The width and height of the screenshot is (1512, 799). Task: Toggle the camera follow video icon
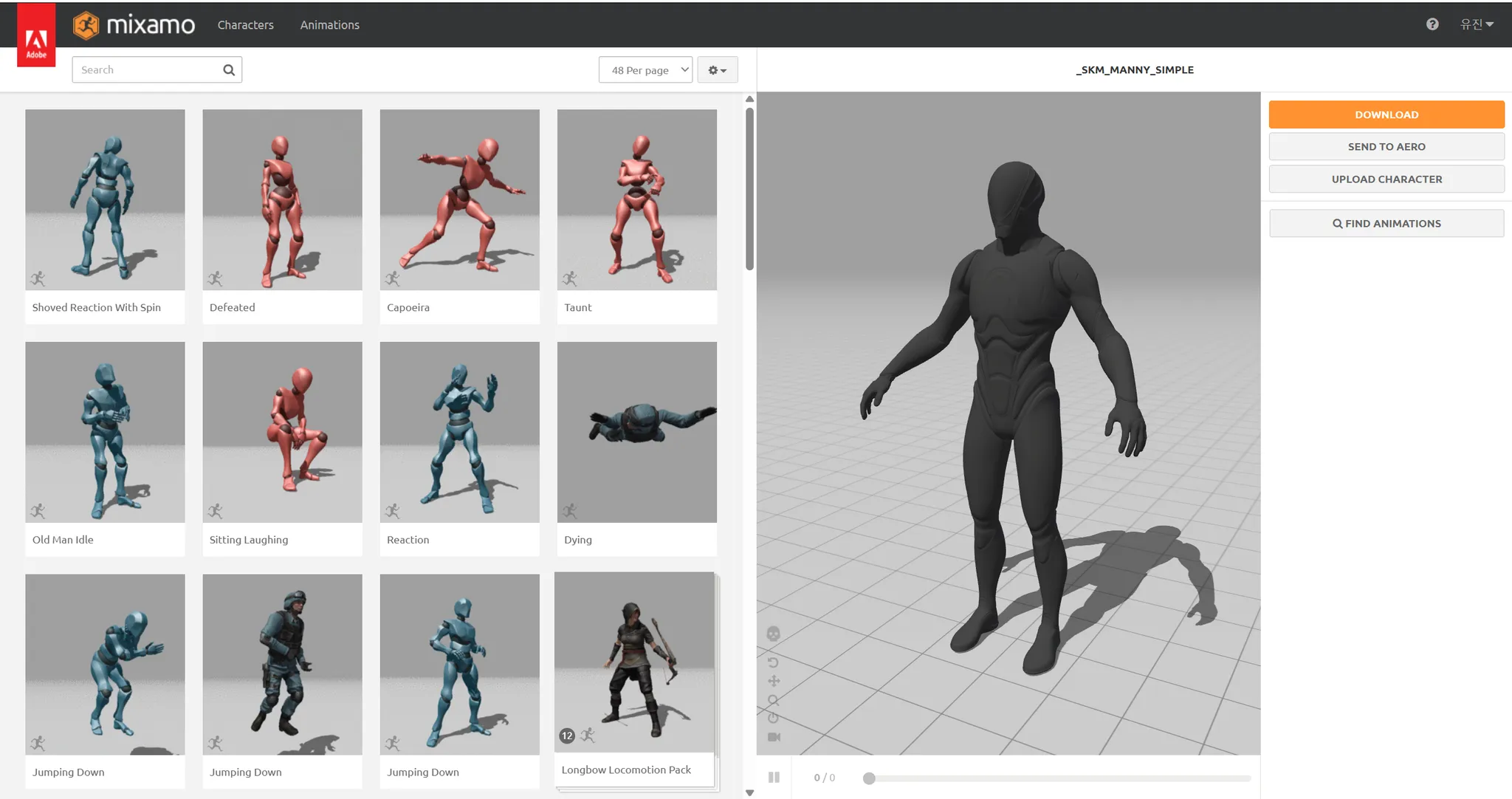[x=774, y=737]
